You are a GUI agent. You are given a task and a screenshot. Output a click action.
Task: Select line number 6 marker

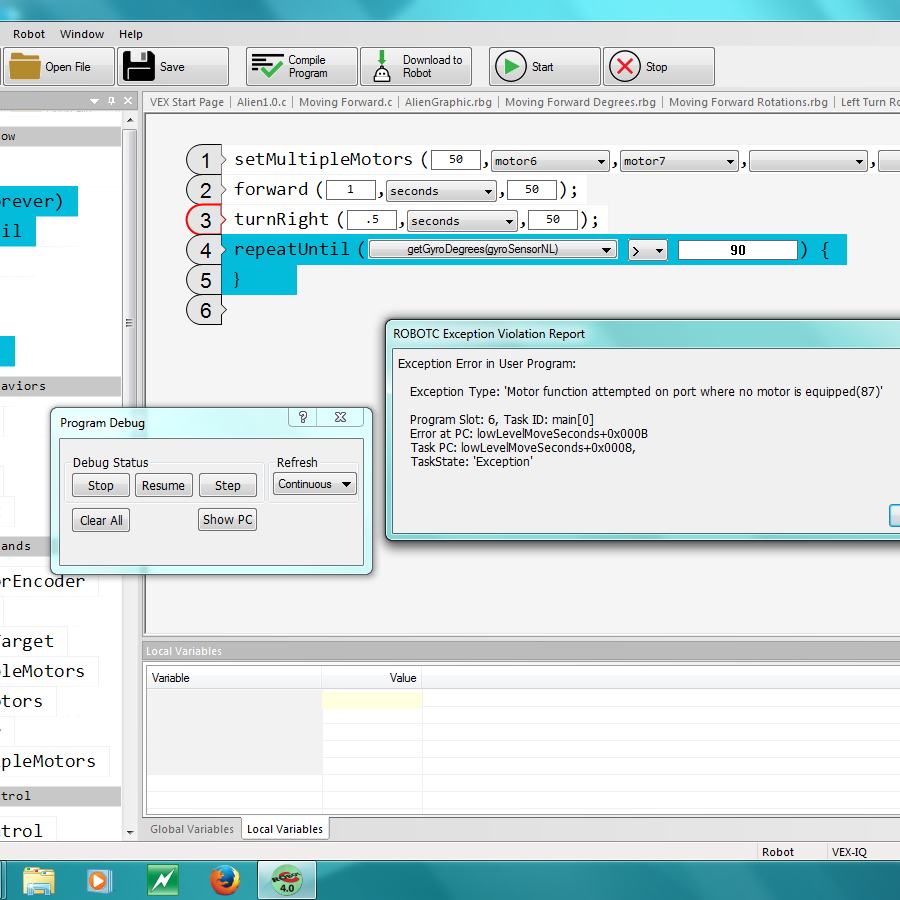(x=205, y=310)
